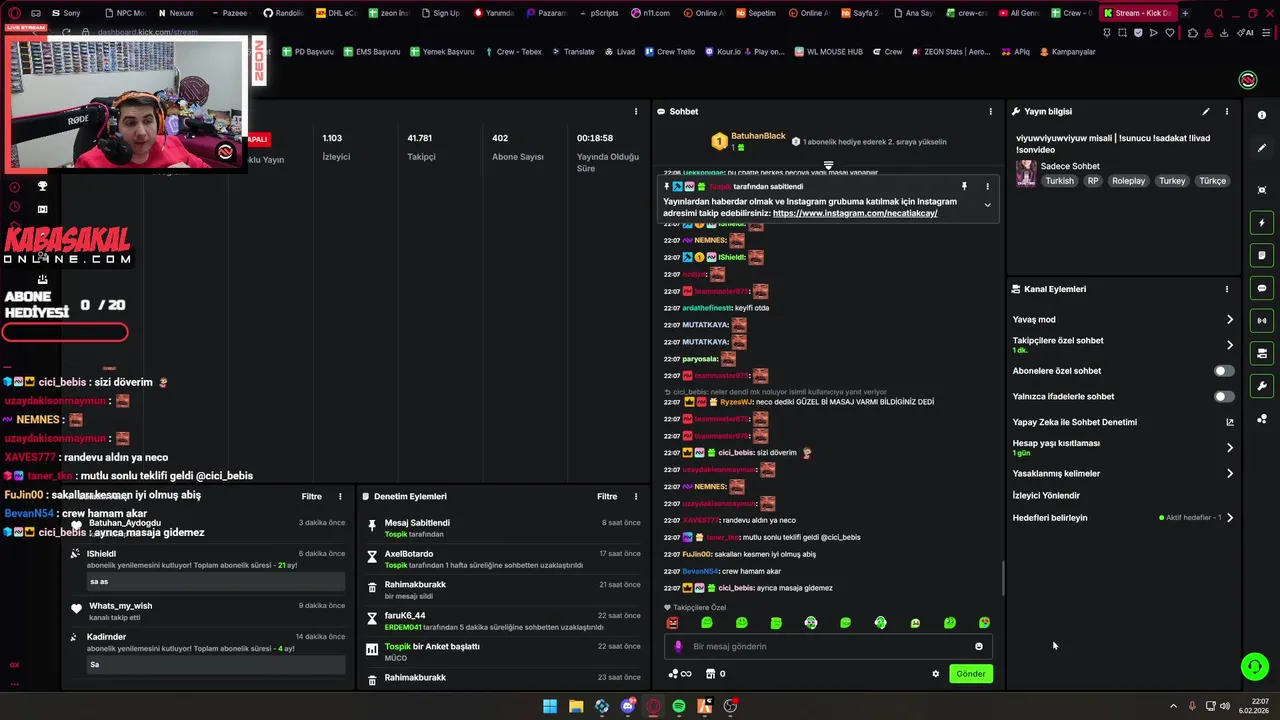Click the green headset support button

tap(1254, 666)
